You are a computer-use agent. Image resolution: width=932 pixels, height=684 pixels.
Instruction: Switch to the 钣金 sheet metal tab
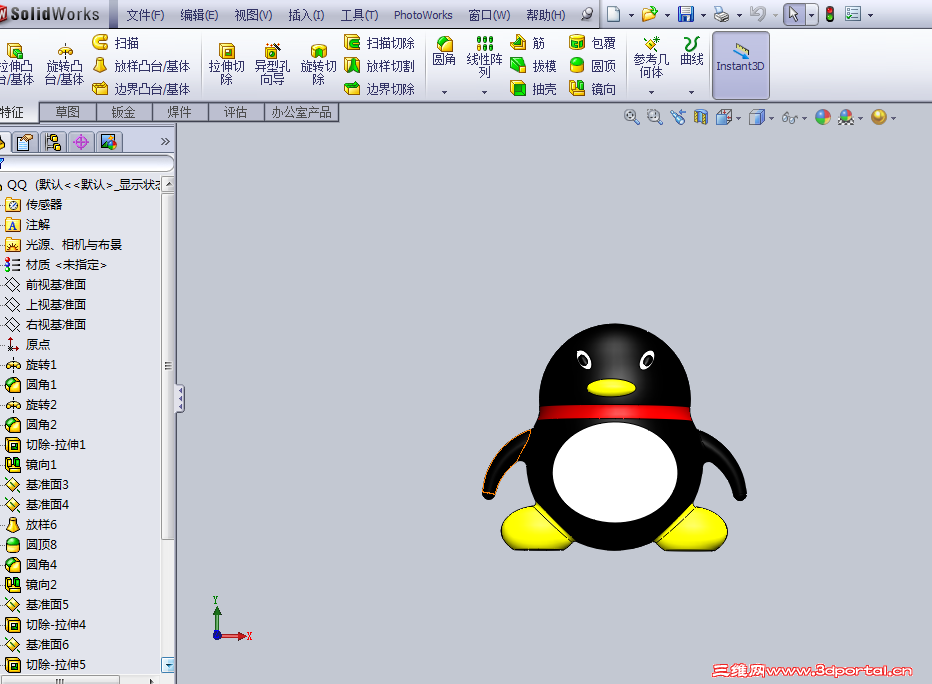tap(123, 112)
